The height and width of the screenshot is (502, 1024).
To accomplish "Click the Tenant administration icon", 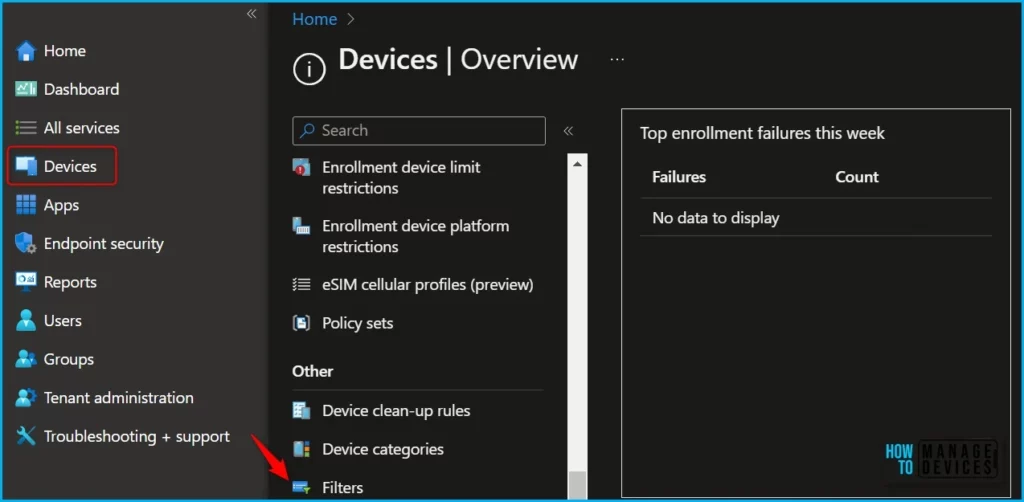I will [25, 398].
